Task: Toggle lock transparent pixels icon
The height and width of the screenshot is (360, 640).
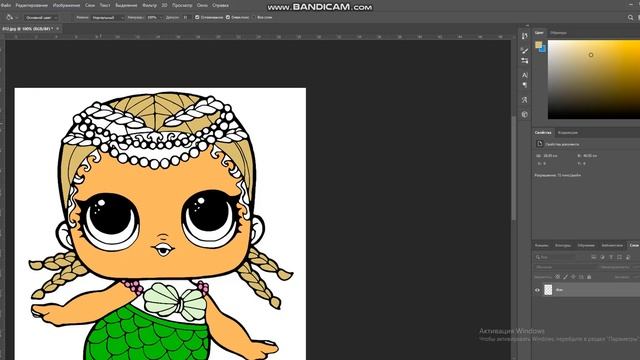Action: click(x=558, y=277)
